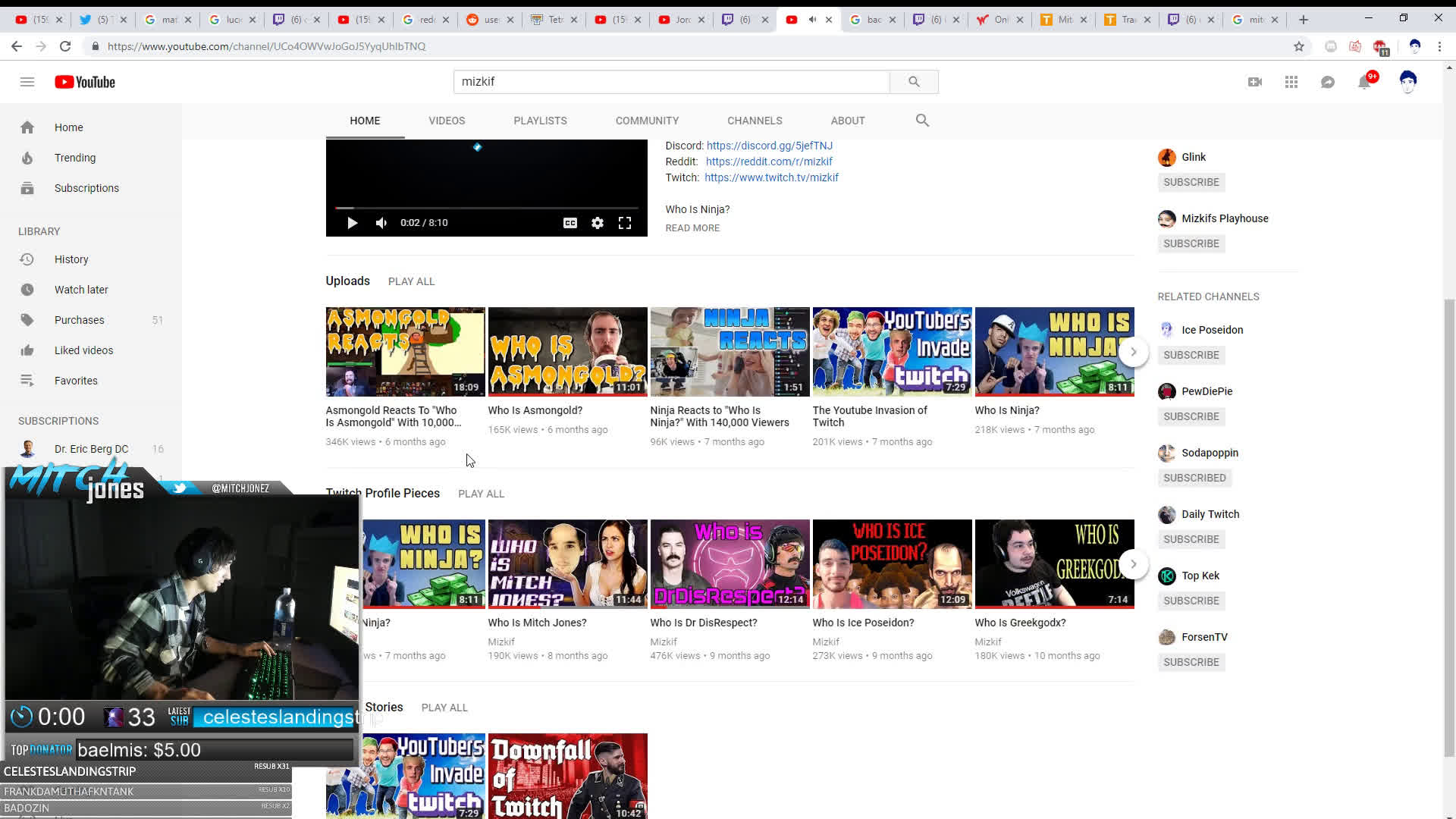
Task: Bookmark this page with the star icon
Action: [x=1299, y=46]
